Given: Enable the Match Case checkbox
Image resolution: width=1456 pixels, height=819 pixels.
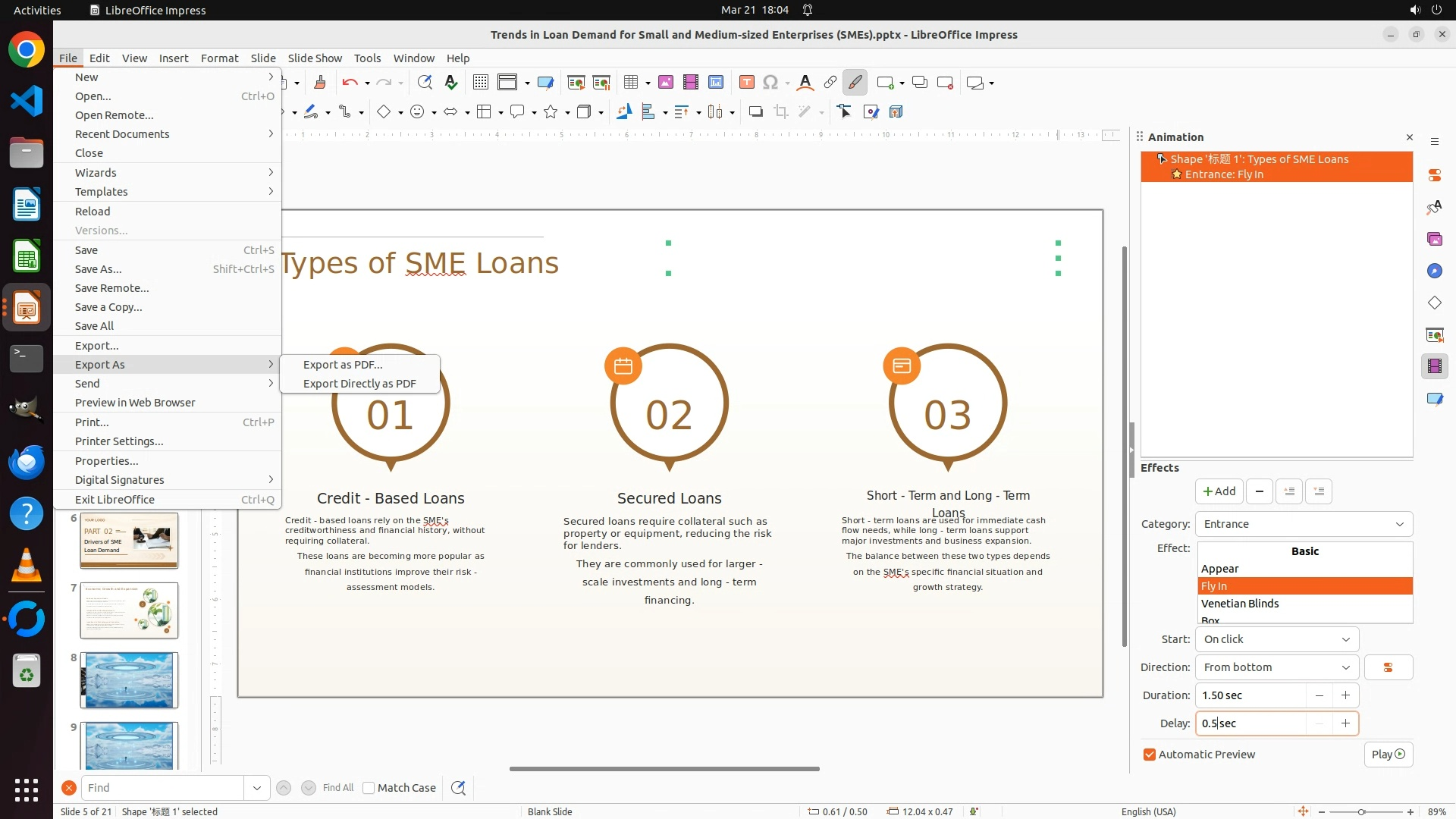Looking at the screenshot, I should tap(369, 788).
